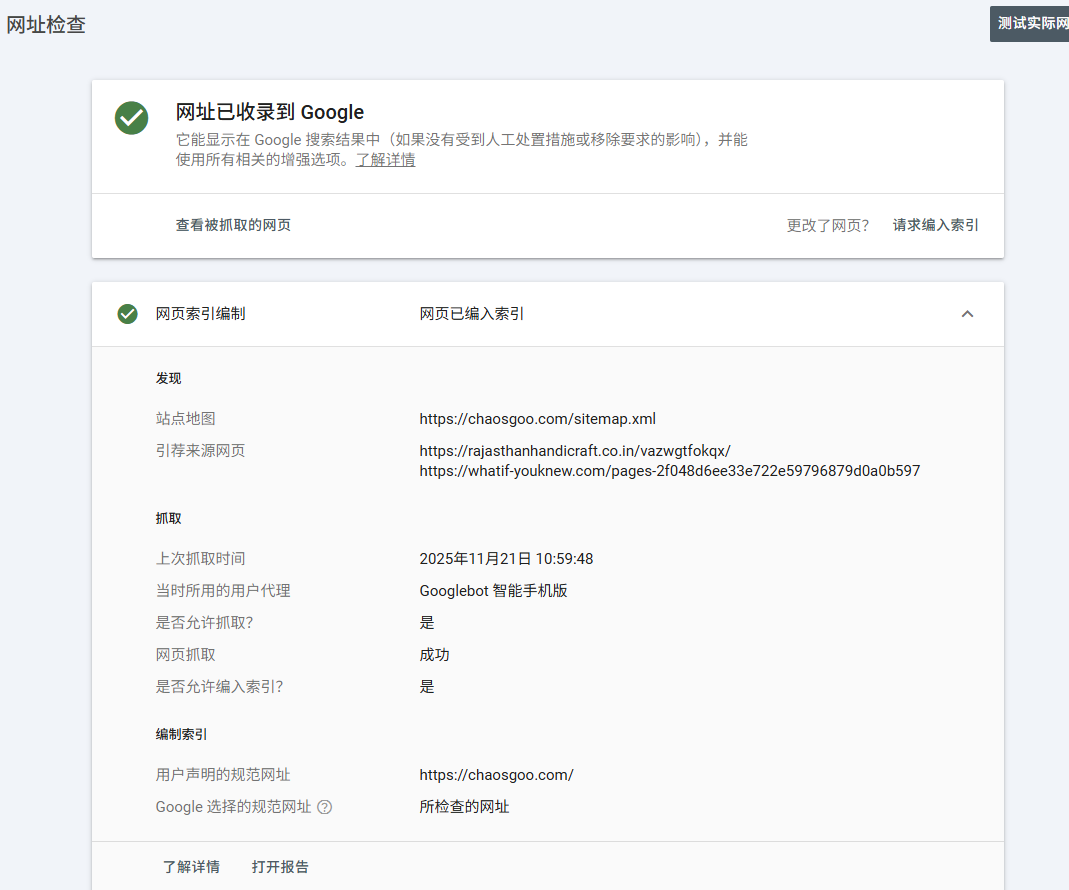Click the user-declared canonical URL https://chaosgoo.com/
Image resolution: width=1069 pixels, height=890 pixels.
(x=496, y=775)
